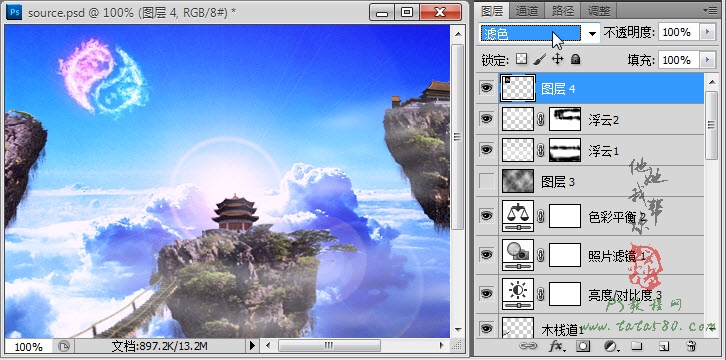Select the 照片滤镜 1 mask thumbnail

565,255
